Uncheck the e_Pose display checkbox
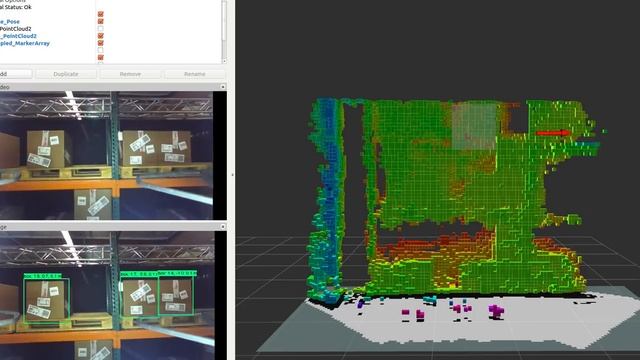Screen dimensions: 640x360 pyautogui.click(x=100, y=21)
